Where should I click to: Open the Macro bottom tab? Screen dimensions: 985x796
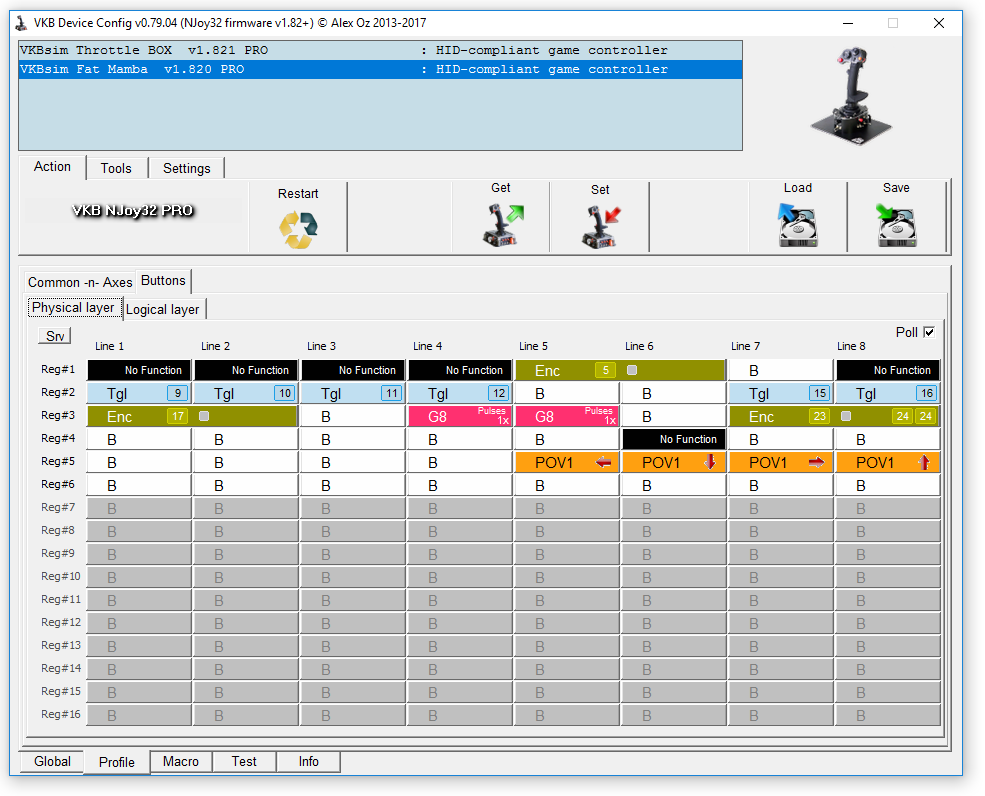[x=181, y=761]
